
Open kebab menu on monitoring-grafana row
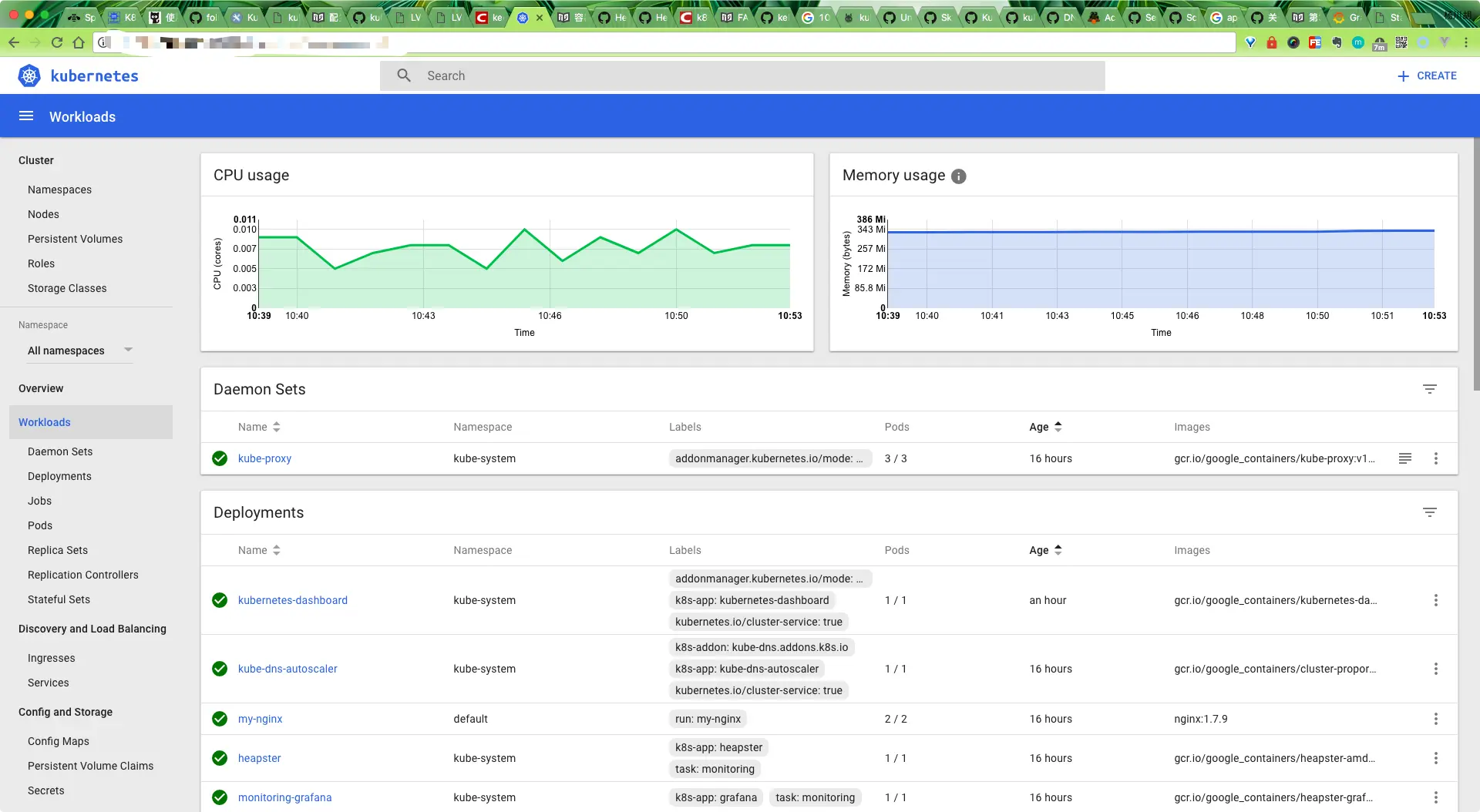(1436, 797)
